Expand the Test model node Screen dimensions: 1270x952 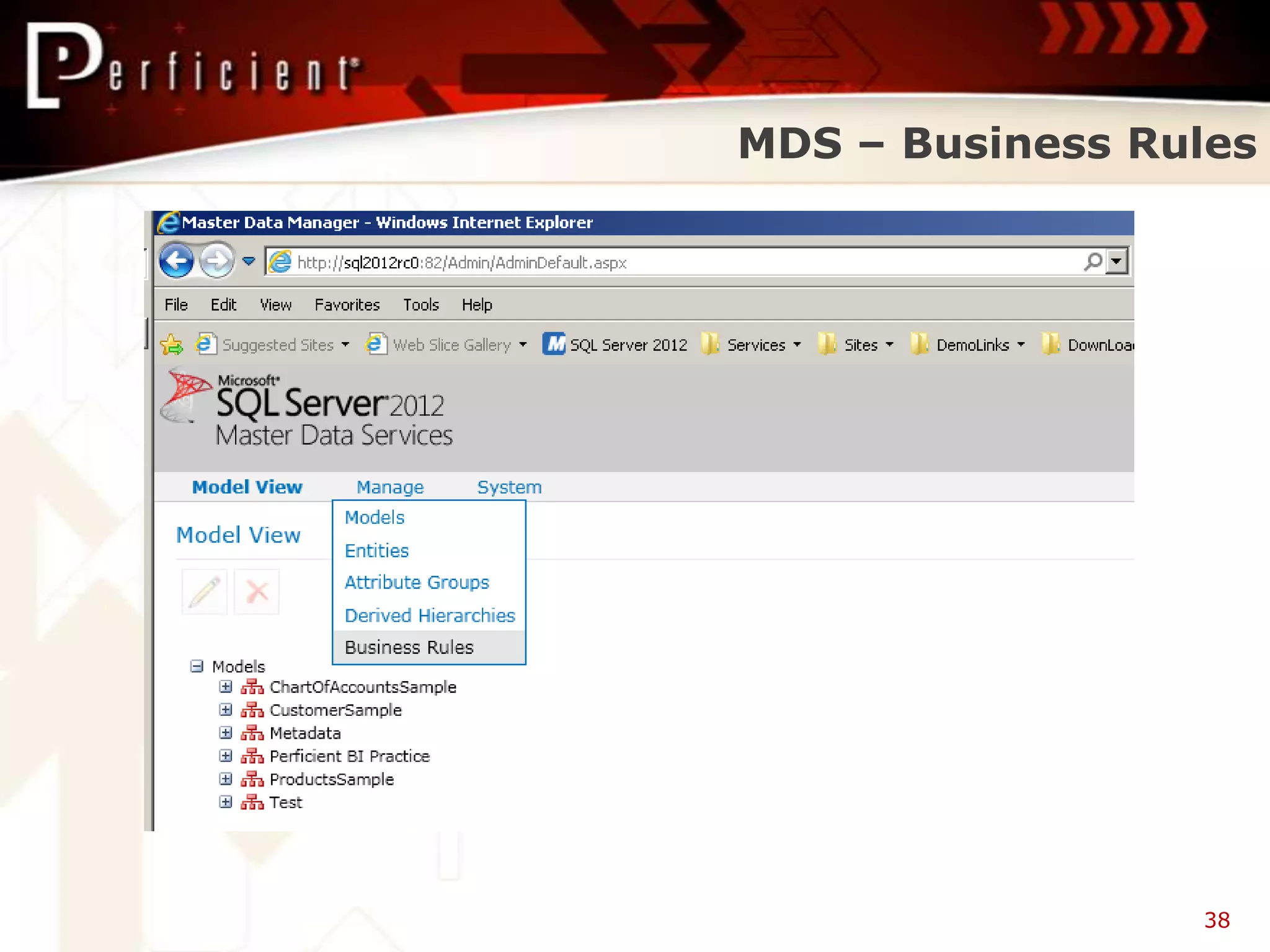tap(226, 802)
